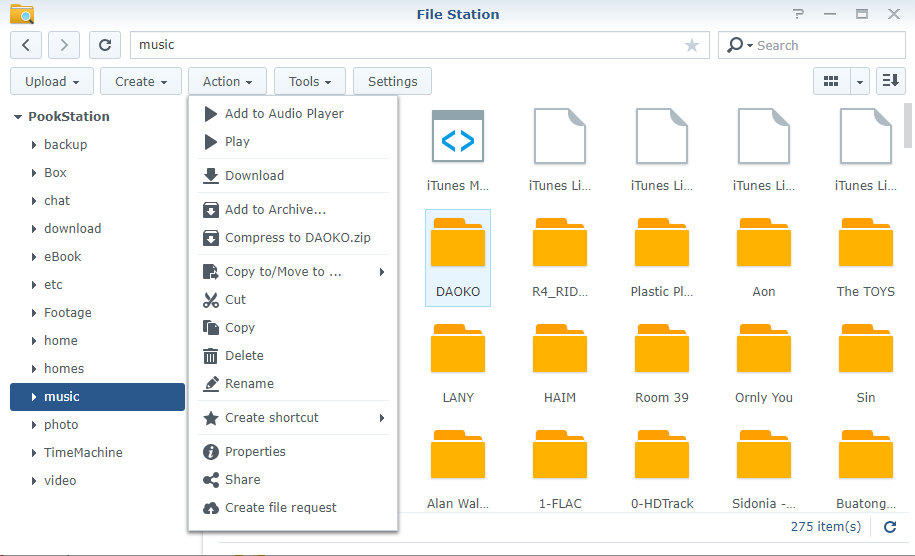Expand the photo folder in tree
This screenshot has width=915, height=556.
coord(34,425)
